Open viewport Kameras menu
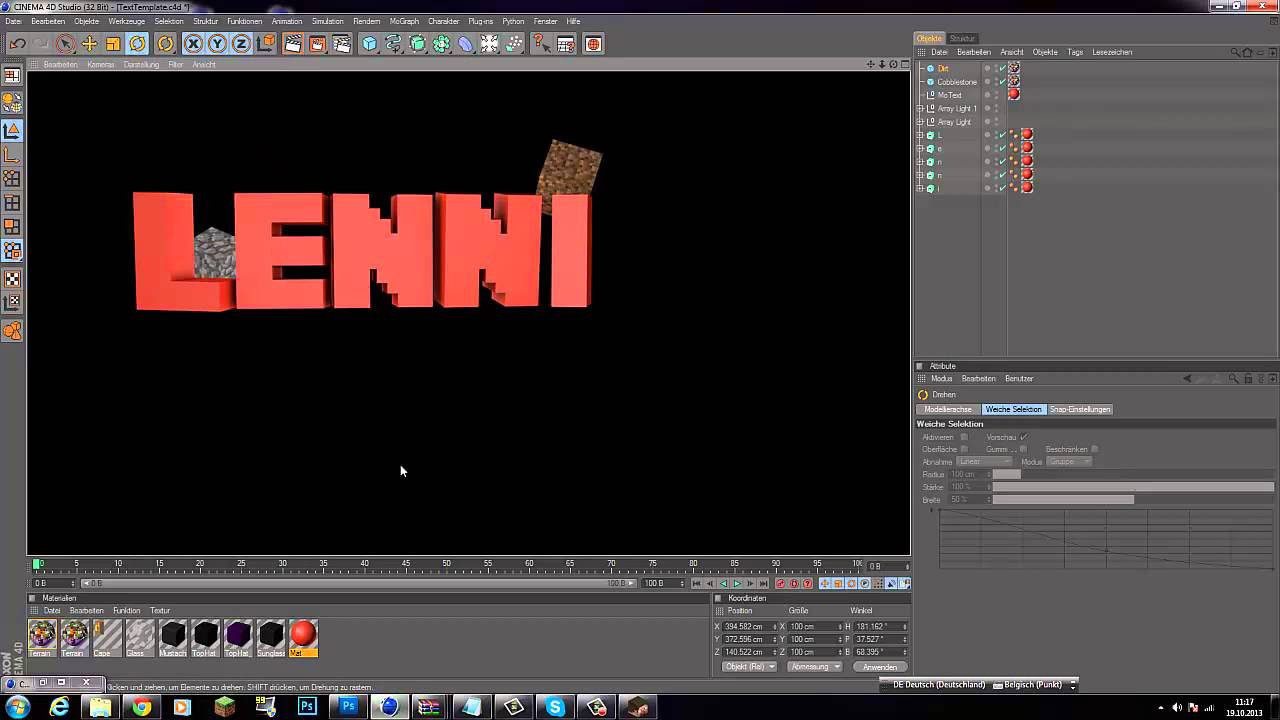 (100, 64)
